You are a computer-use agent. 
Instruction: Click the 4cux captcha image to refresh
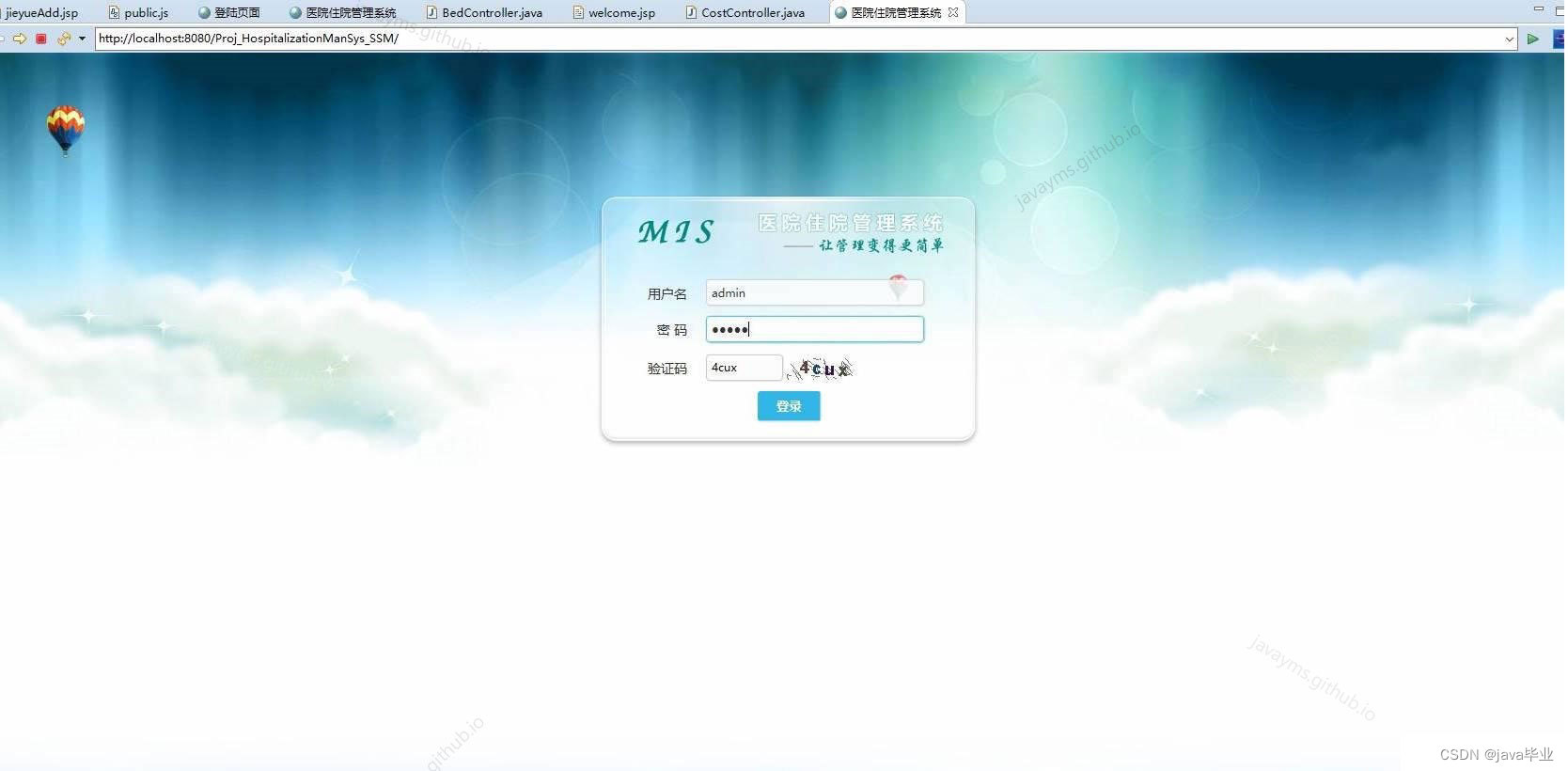[820, 369]
